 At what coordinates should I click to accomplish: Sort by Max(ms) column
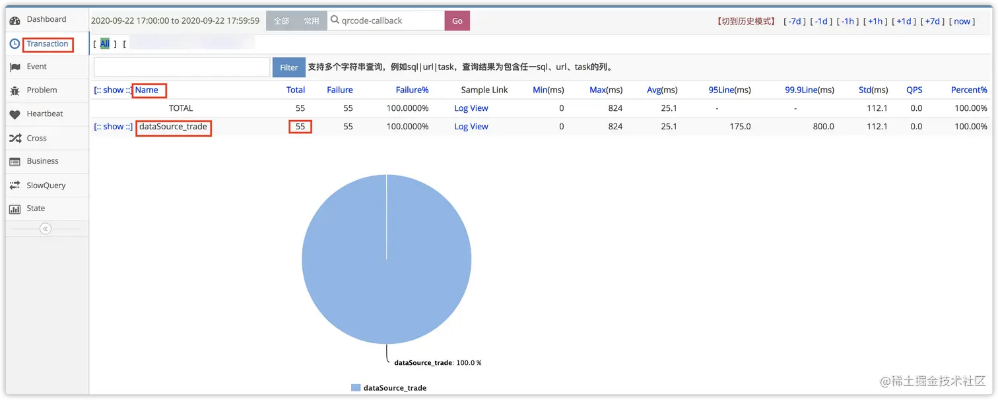pos(606,90)
